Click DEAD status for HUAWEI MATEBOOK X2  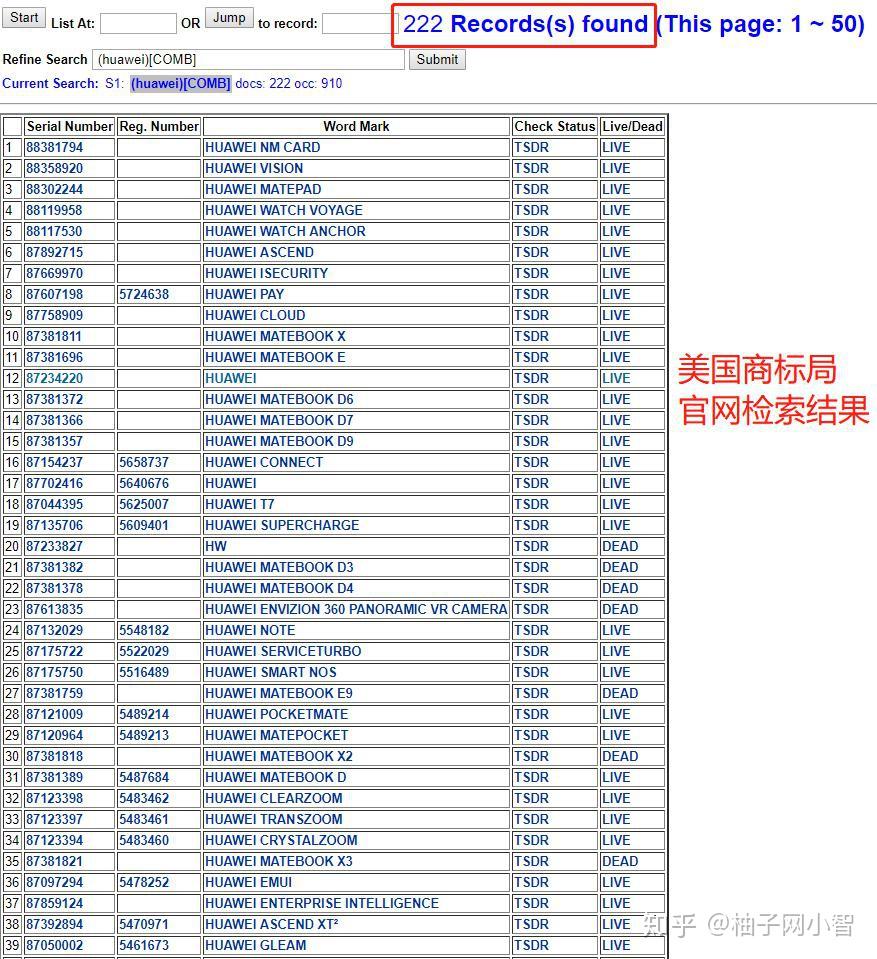point(620,756)
